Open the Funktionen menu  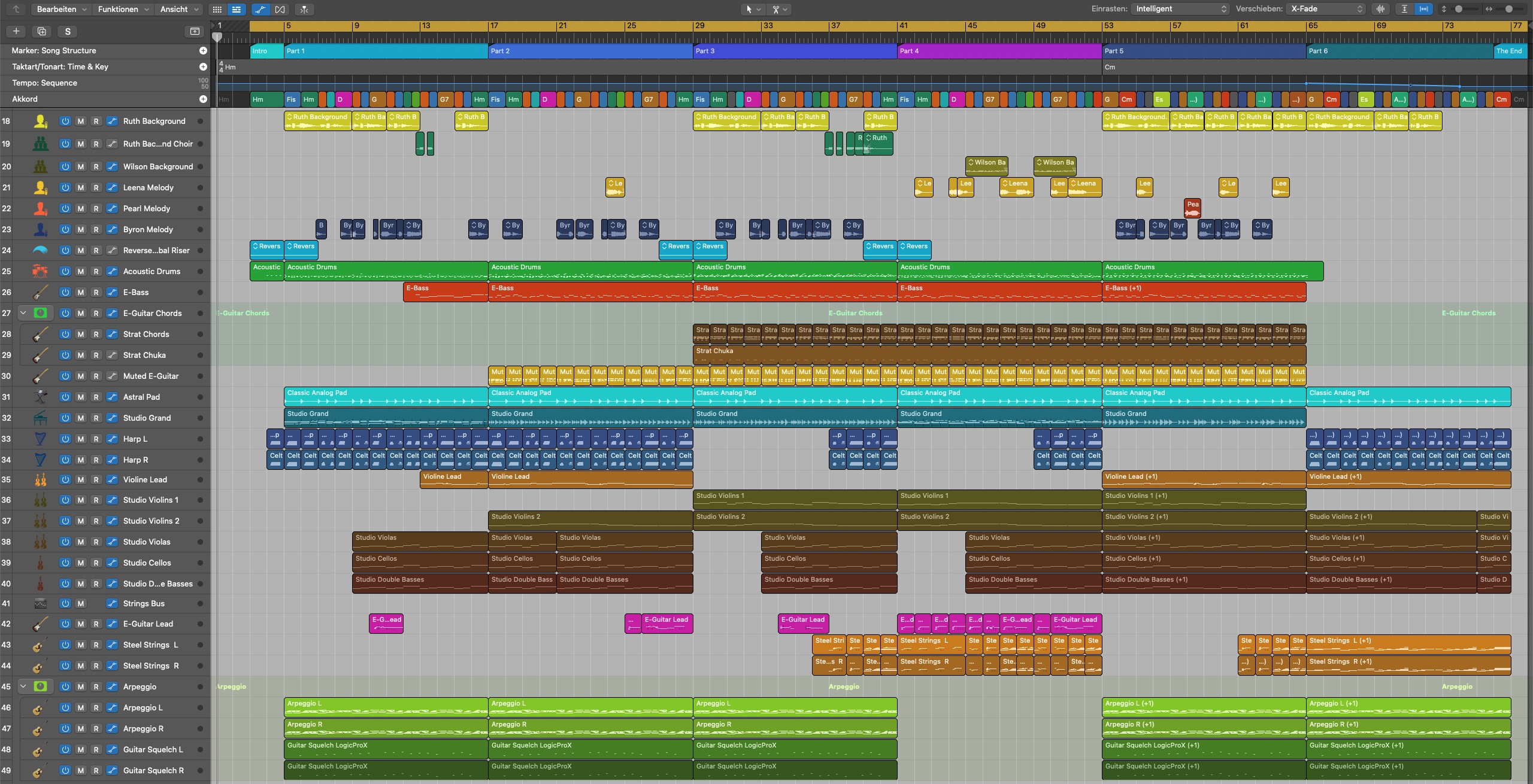(123, 9)
